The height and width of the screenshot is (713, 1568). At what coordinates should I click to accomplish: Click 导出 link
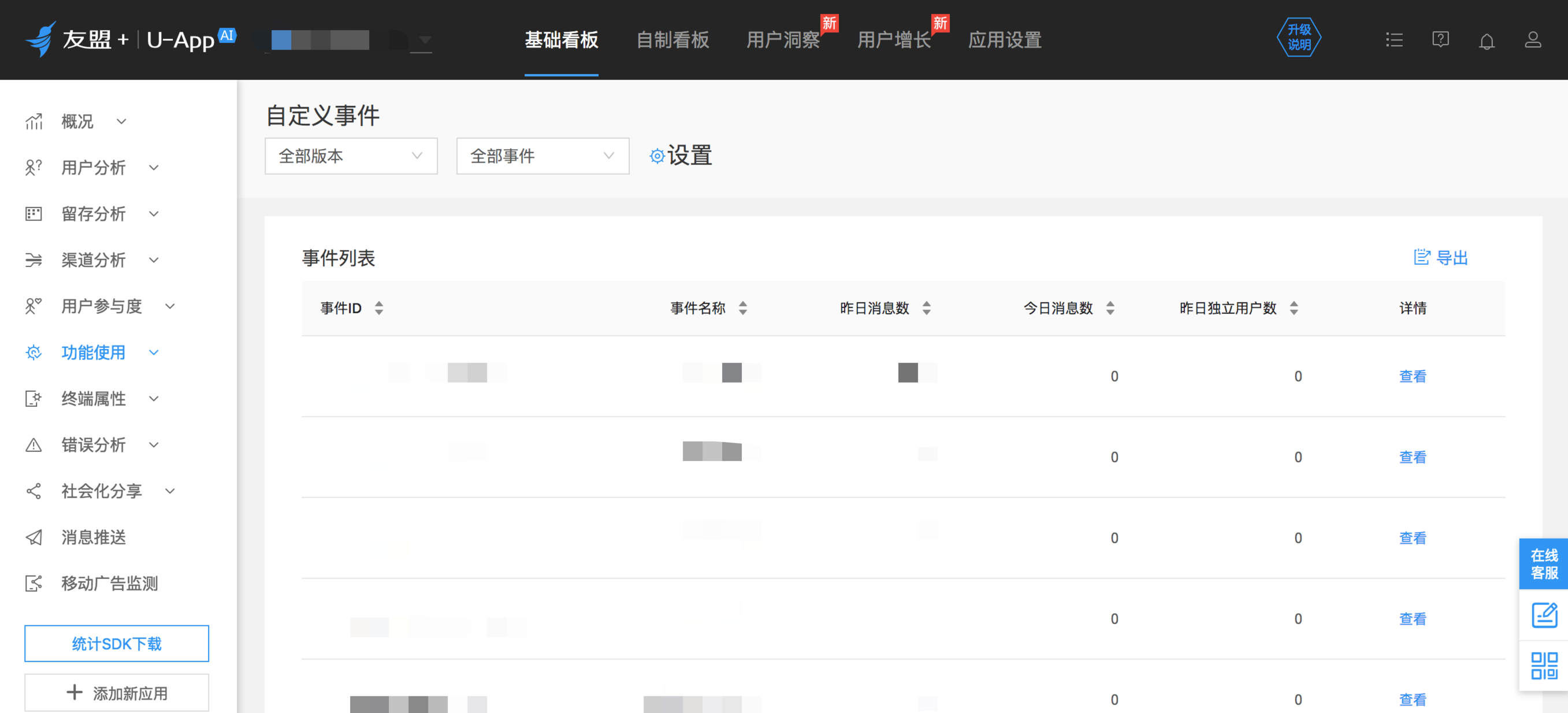point(1452,258)
